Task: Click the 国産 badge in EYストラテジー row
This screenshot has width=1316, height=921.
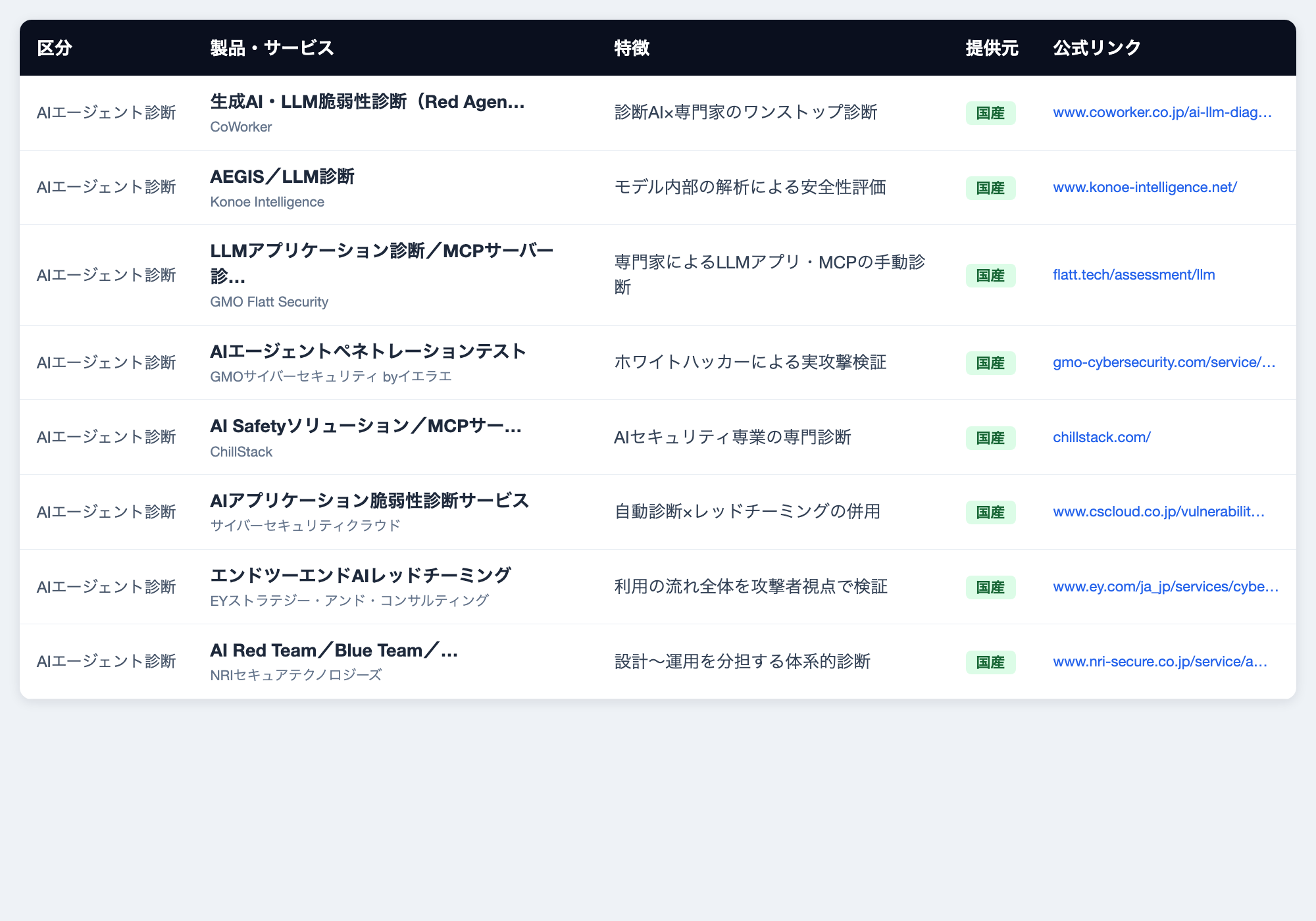Action: tap(990, 587)
